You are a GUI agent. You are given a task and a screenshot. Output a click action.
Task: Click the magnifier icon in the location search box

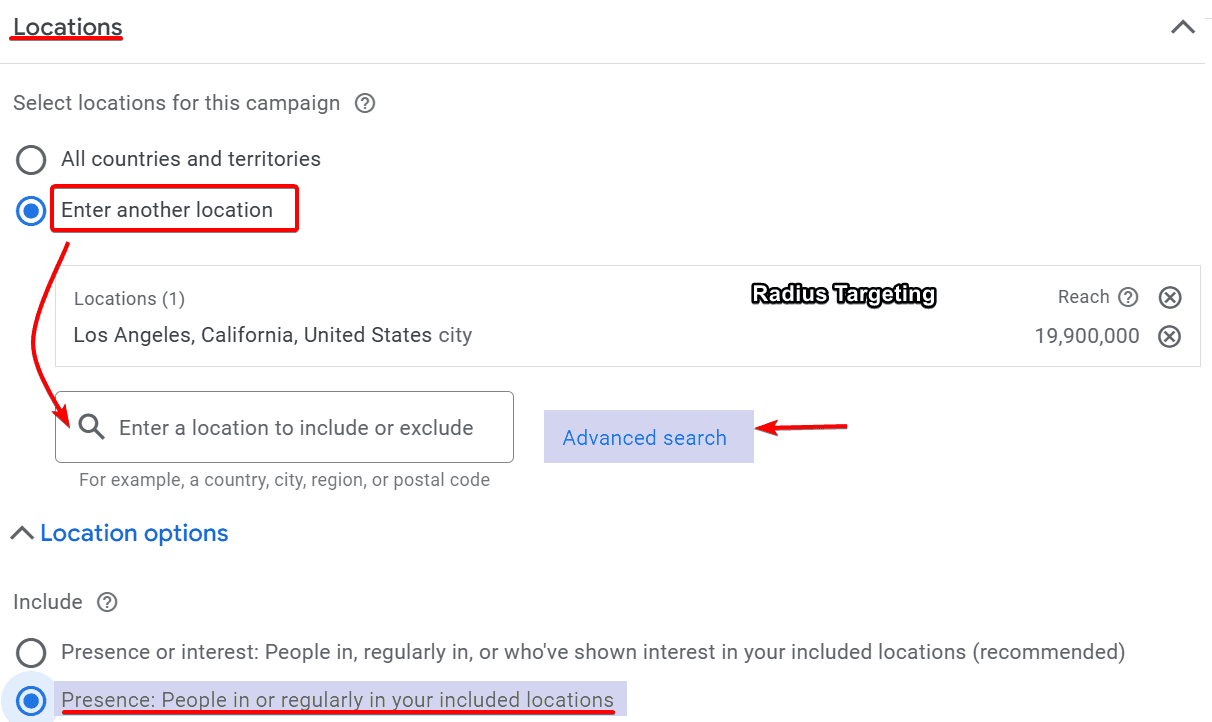tap(90, 427)
